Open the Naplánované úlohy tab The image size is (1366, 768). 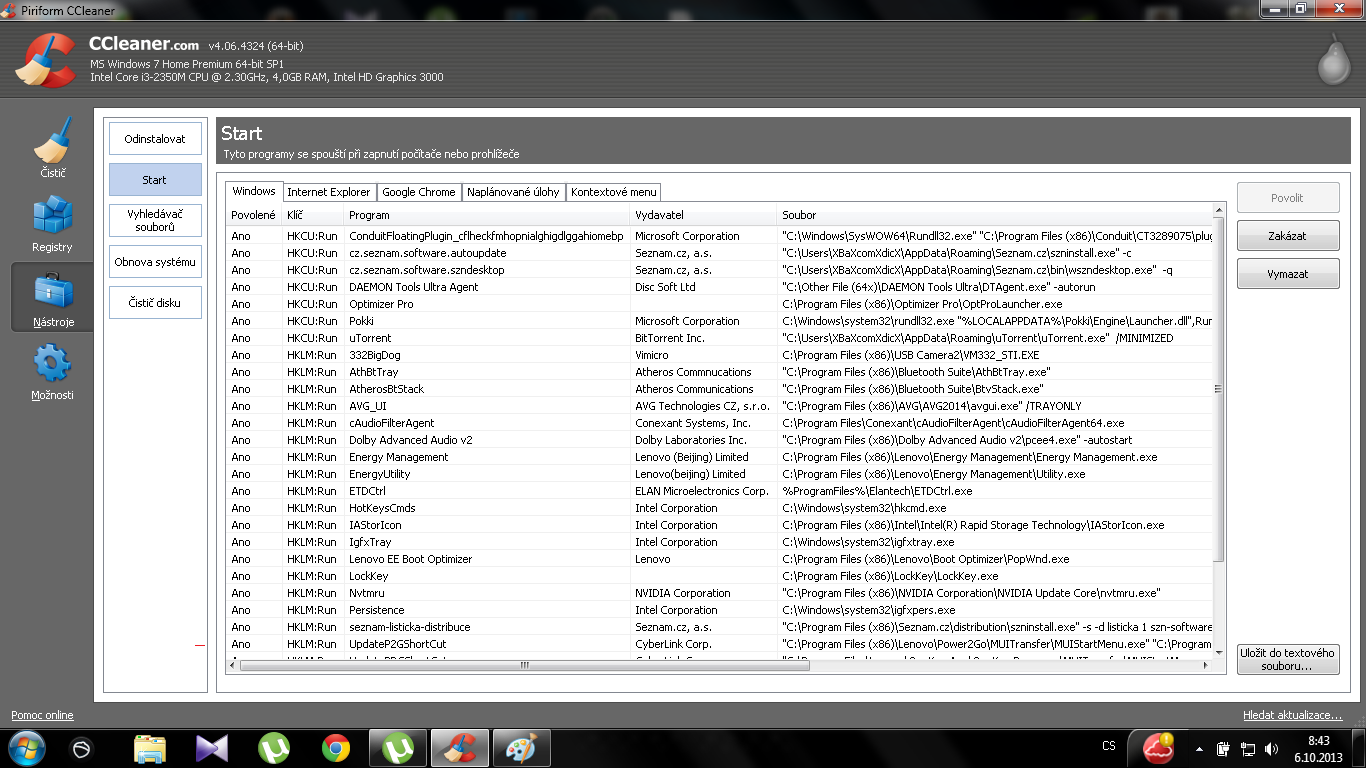point(513,192)
